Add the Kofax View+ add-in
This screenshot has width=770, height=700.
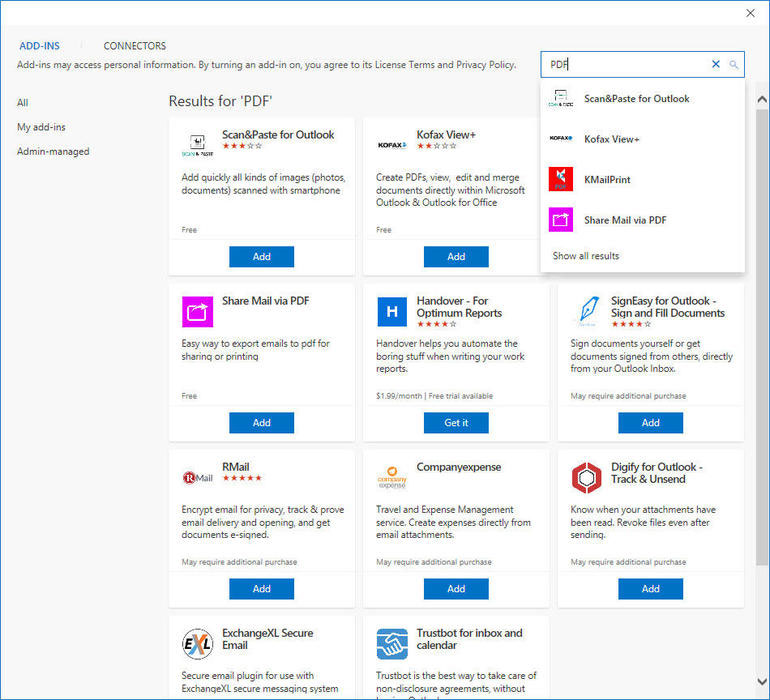(x=456, y=256)
